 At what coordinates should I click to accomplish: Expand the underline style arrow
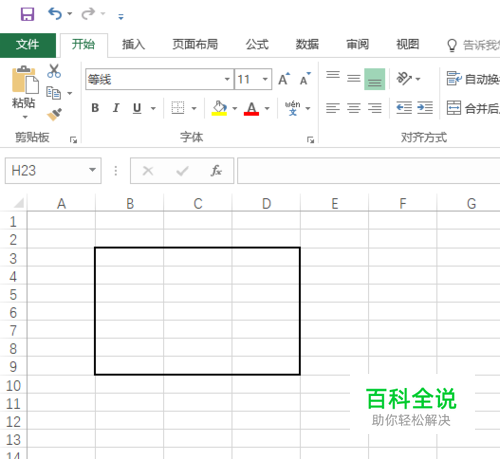153,108
